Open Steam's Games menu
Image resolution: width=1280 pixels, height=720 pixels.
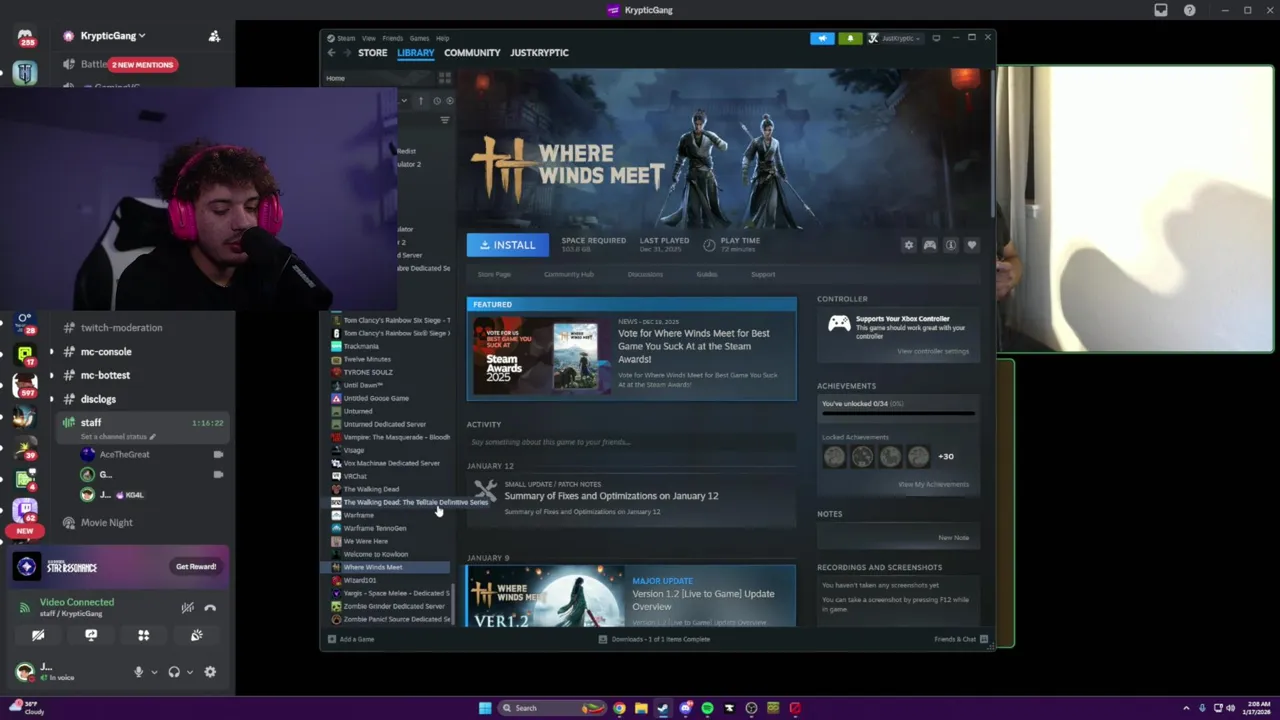point(419,38)
